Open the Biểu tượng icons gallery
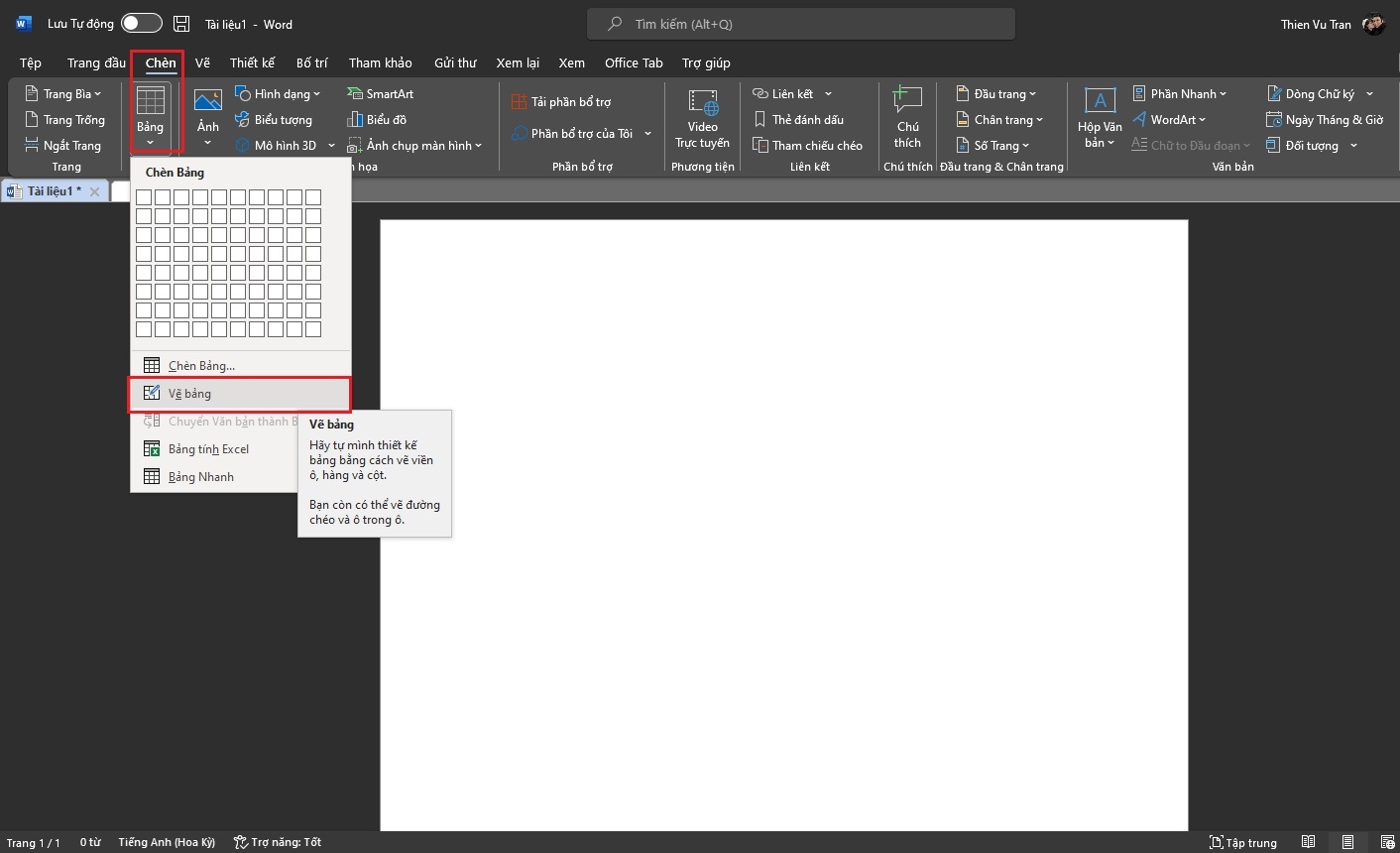The width and height of the screenshot is (1400, 853). pos(274,120)
